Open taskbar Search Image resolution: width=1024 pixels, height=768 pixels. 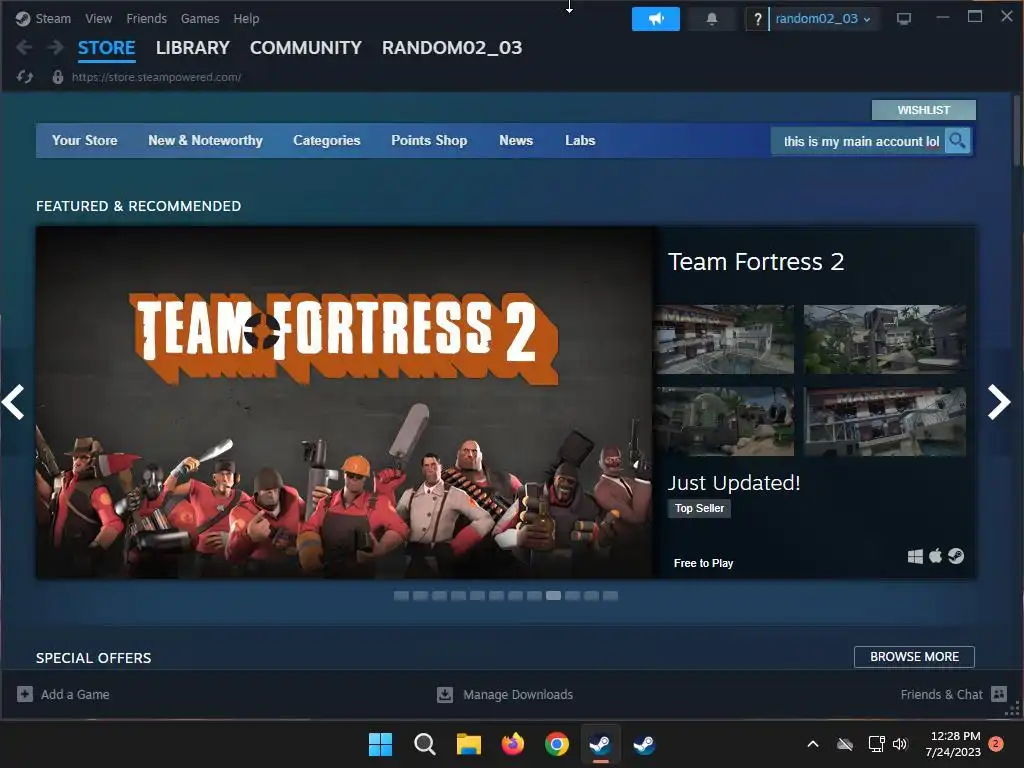coord(424,744)
